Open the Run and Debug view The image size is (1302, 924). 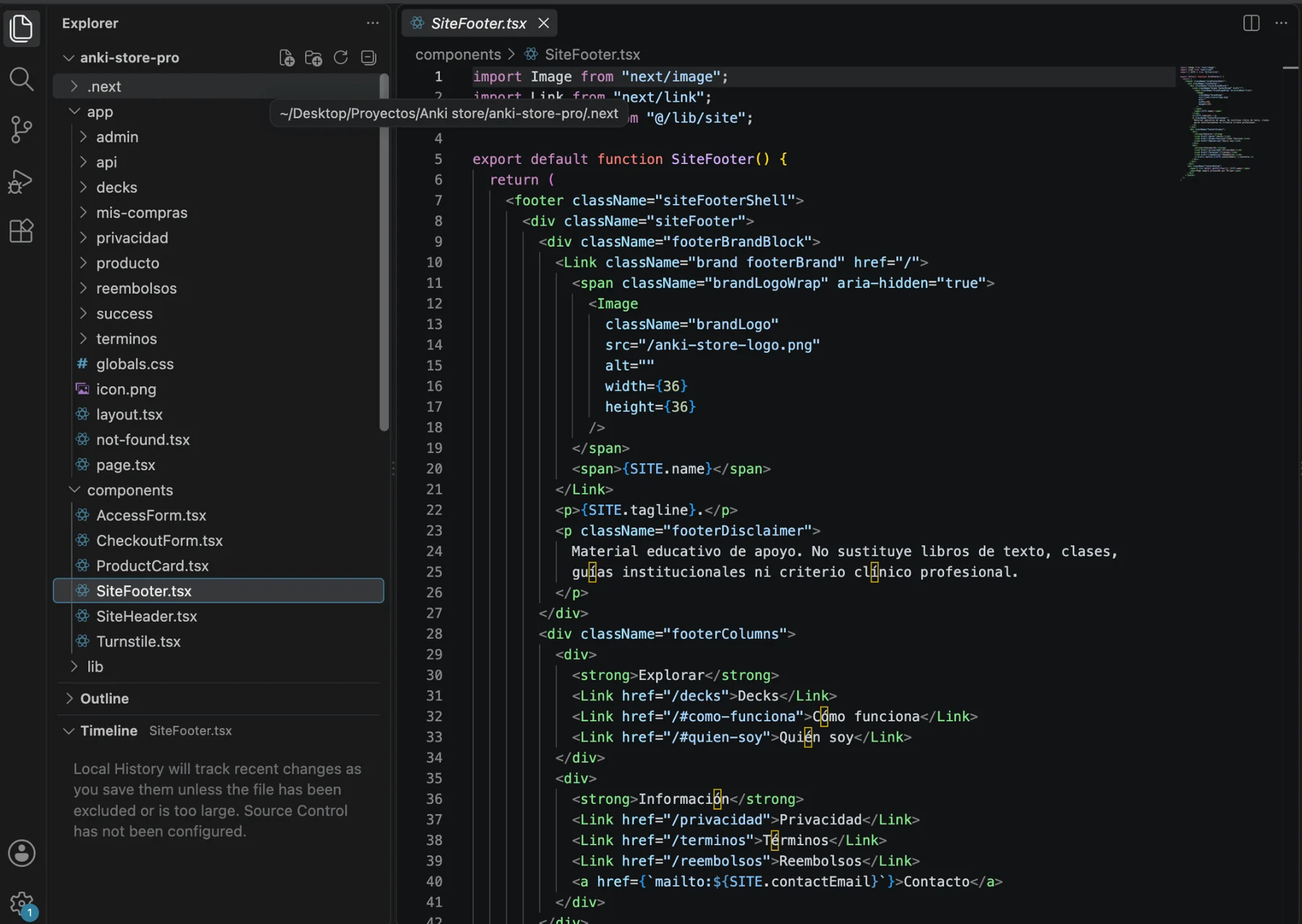pos(22,181)
